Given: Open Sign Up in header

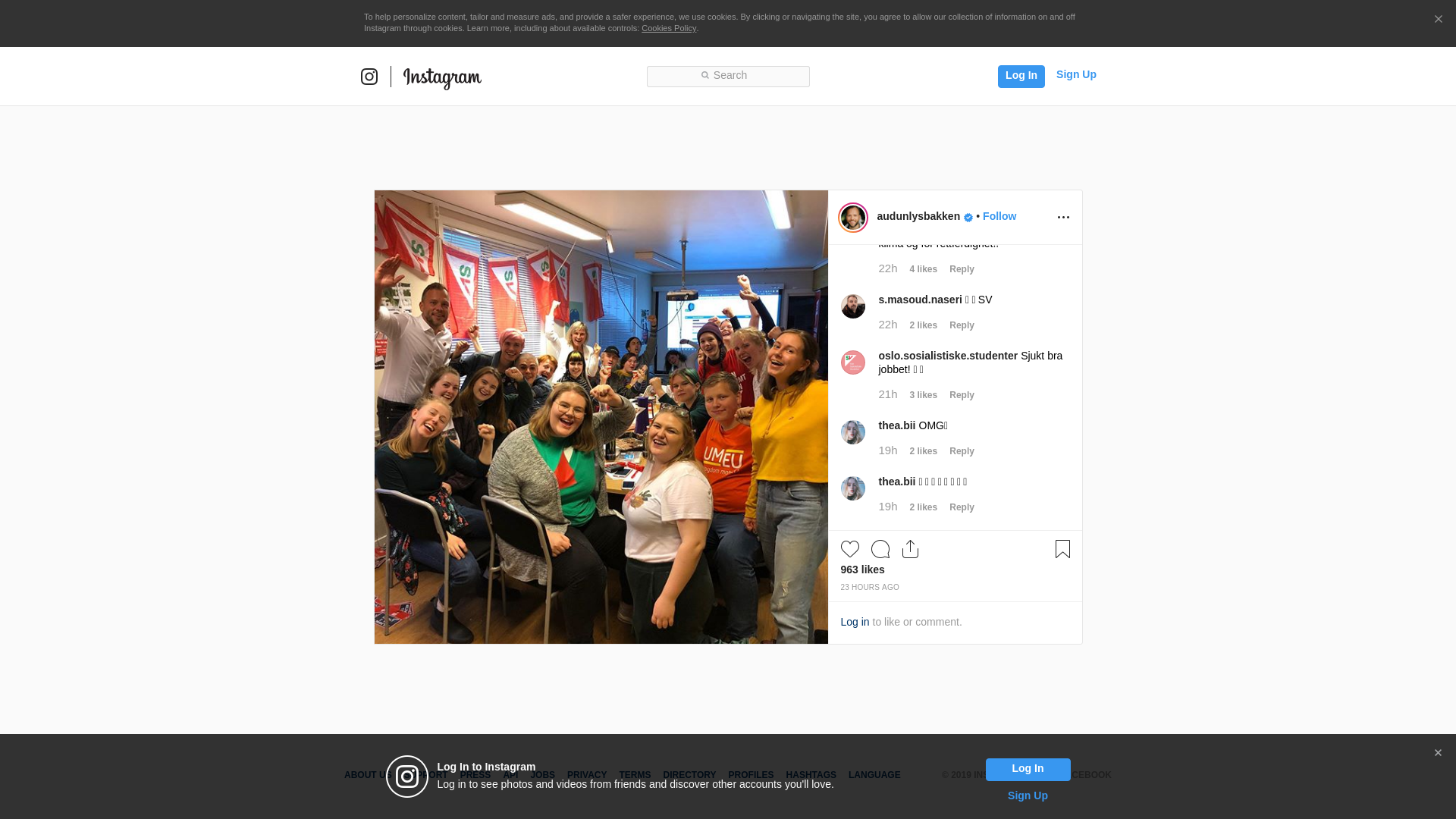Looking at the screenshot, I should 1076,74.
